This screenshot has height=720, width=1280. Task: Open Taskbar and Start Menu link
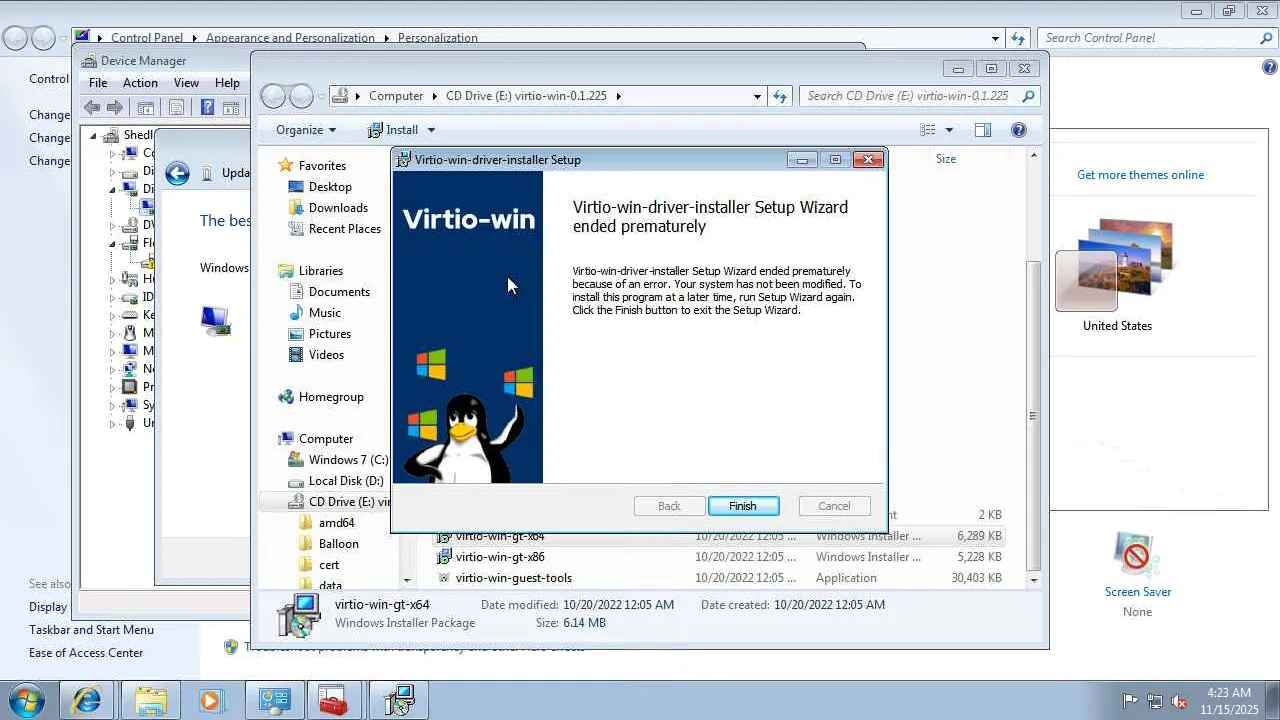[x=91, y=630]
